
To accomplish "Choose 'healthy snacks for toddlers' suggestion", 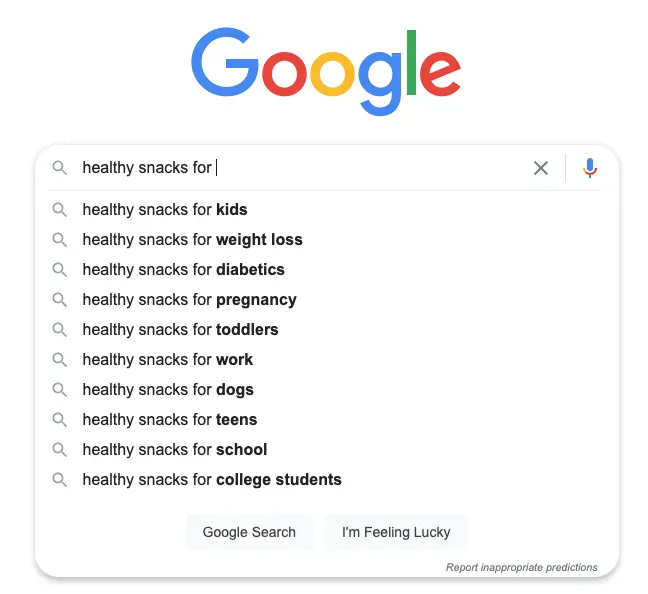I will coord(180,330).
